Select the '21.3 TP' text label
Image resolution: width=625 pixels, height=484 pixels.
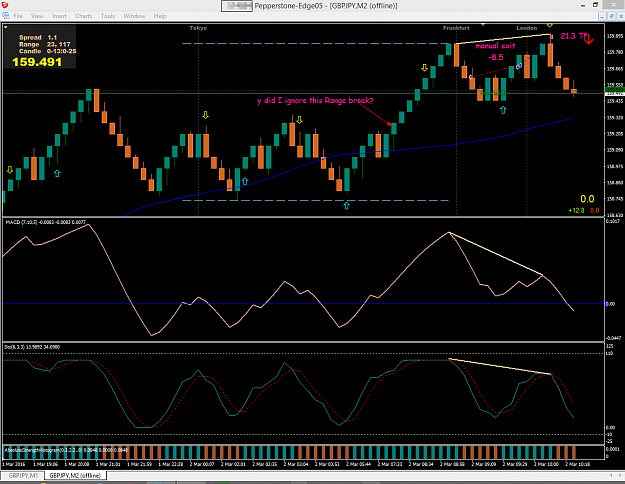click(x=573, y=36)
